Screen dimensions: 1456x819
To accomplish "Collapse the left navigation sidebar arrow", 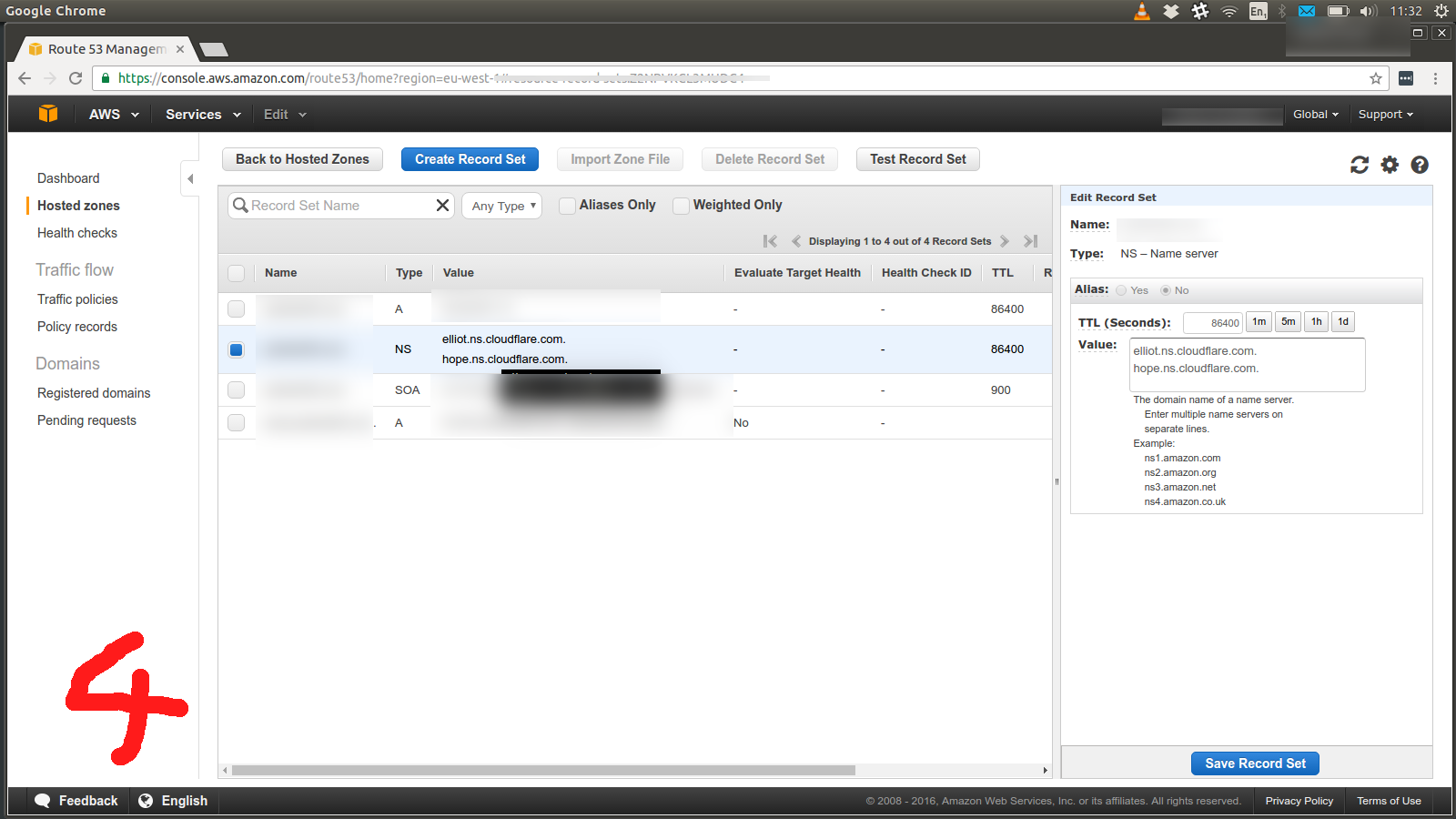I will (190, 178).
